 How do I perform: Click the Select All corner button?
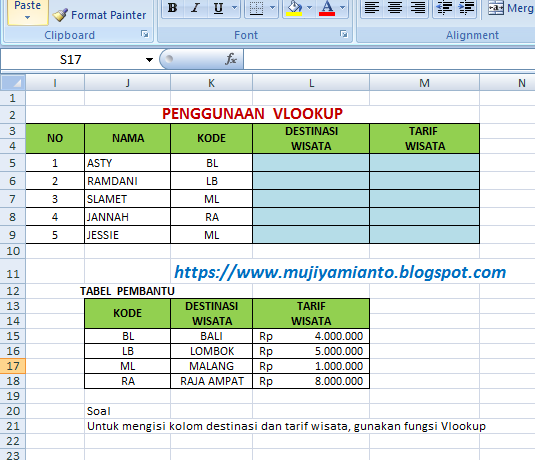tap(13, 83)
